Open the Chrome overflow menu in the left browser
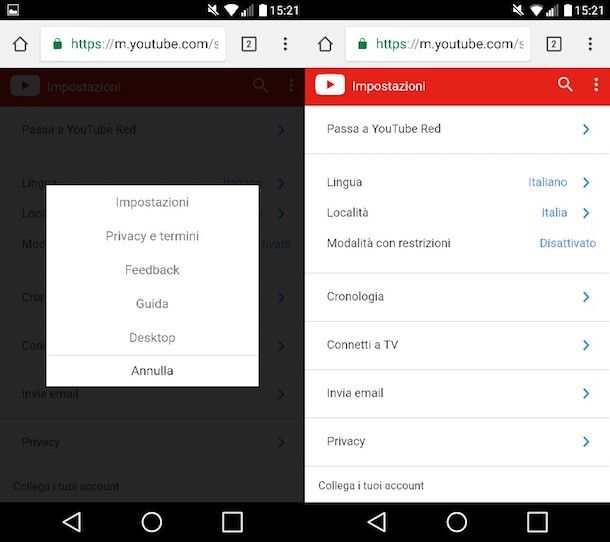The image size is (610, 542). [285, 44]
